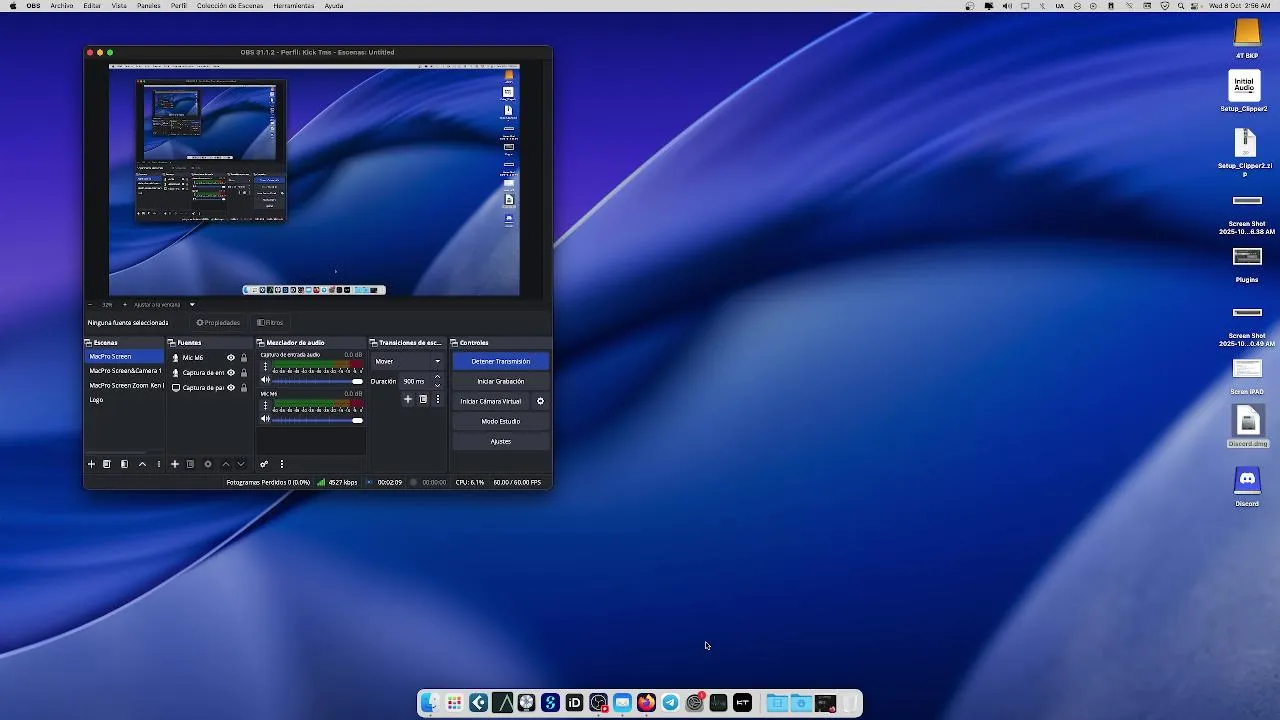Open Setup_Clipper2 file on desktop
The height and width of the screenshot is (720, 1280).
tap(1244, 86)
